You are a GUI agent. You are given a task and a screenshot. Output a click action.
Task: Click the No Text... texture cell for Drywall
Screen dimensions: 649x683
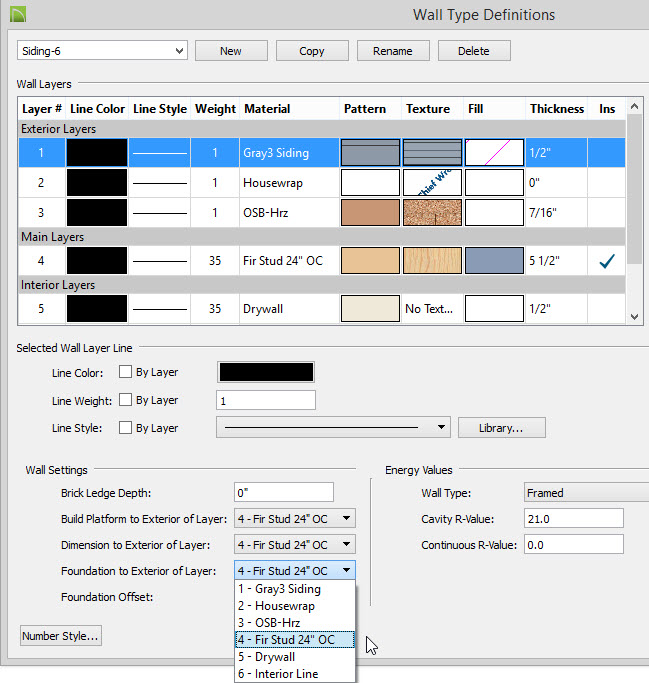432,308
